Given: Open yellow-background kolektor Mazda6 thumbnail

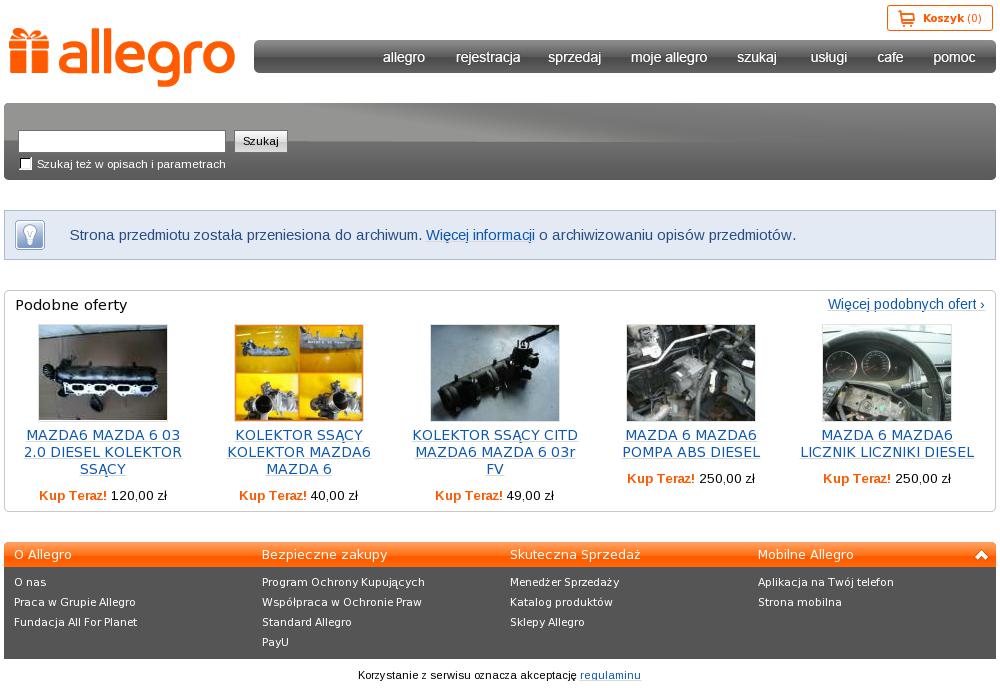Looking at the screenshot, I should point(298,372).
